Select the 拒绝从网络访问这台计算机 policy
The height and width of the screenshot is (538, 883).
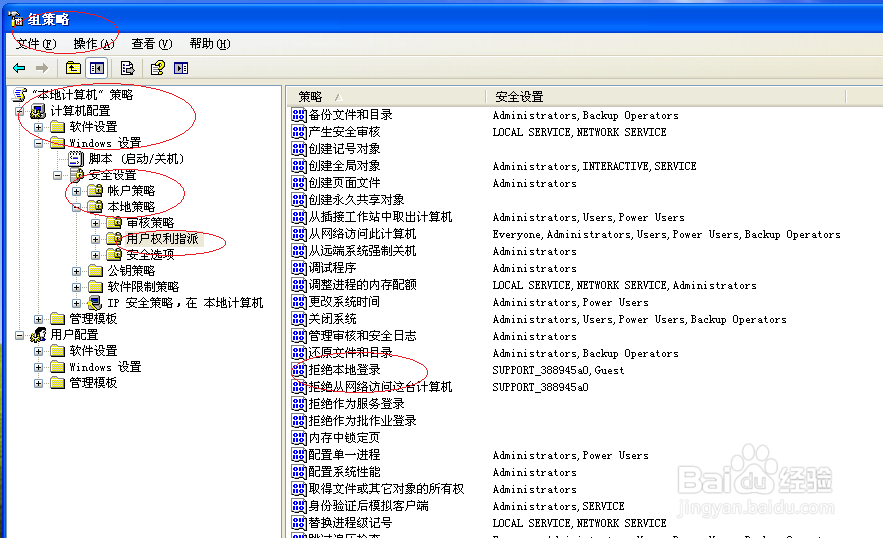tap(380, 387)
